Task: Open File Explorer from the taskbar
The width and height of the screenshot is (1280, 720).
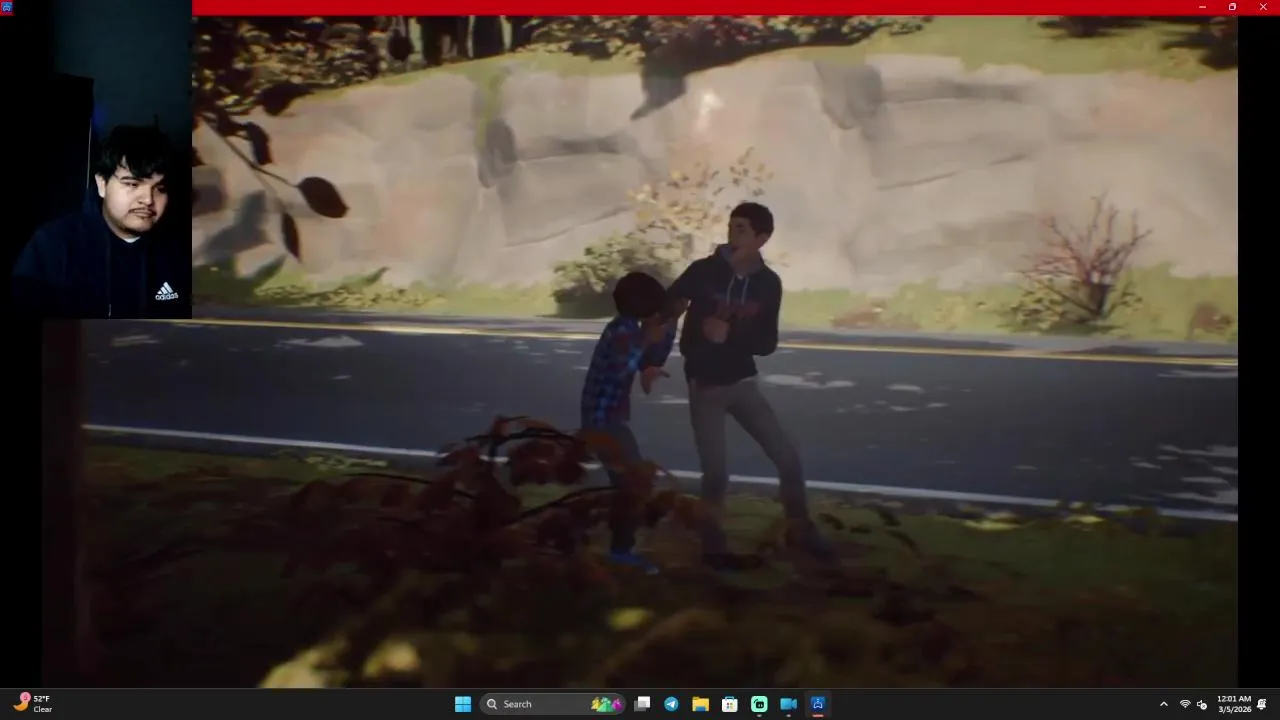Action: point(700,704)
